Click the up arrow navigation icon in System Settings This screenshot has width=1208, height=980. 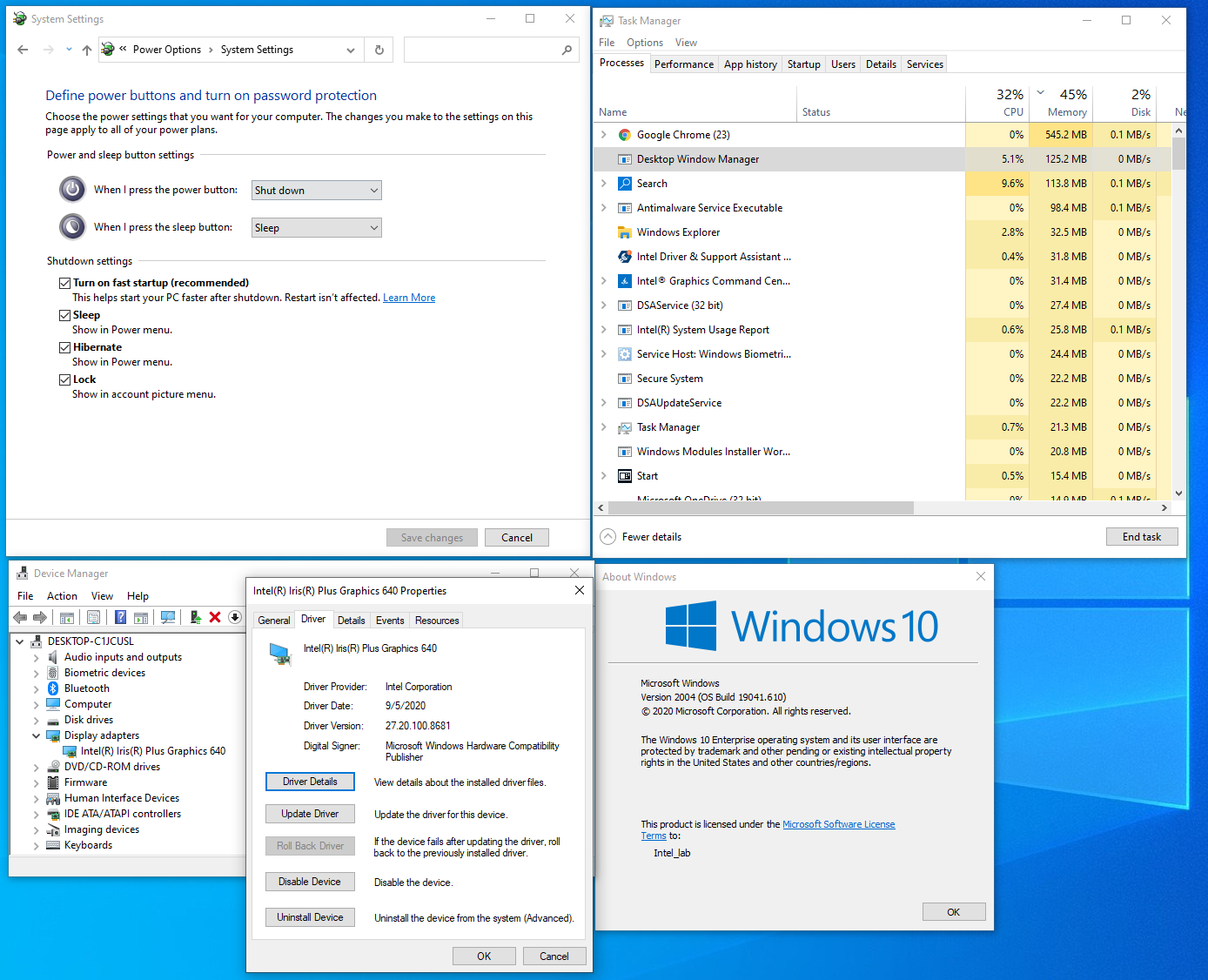87,50
